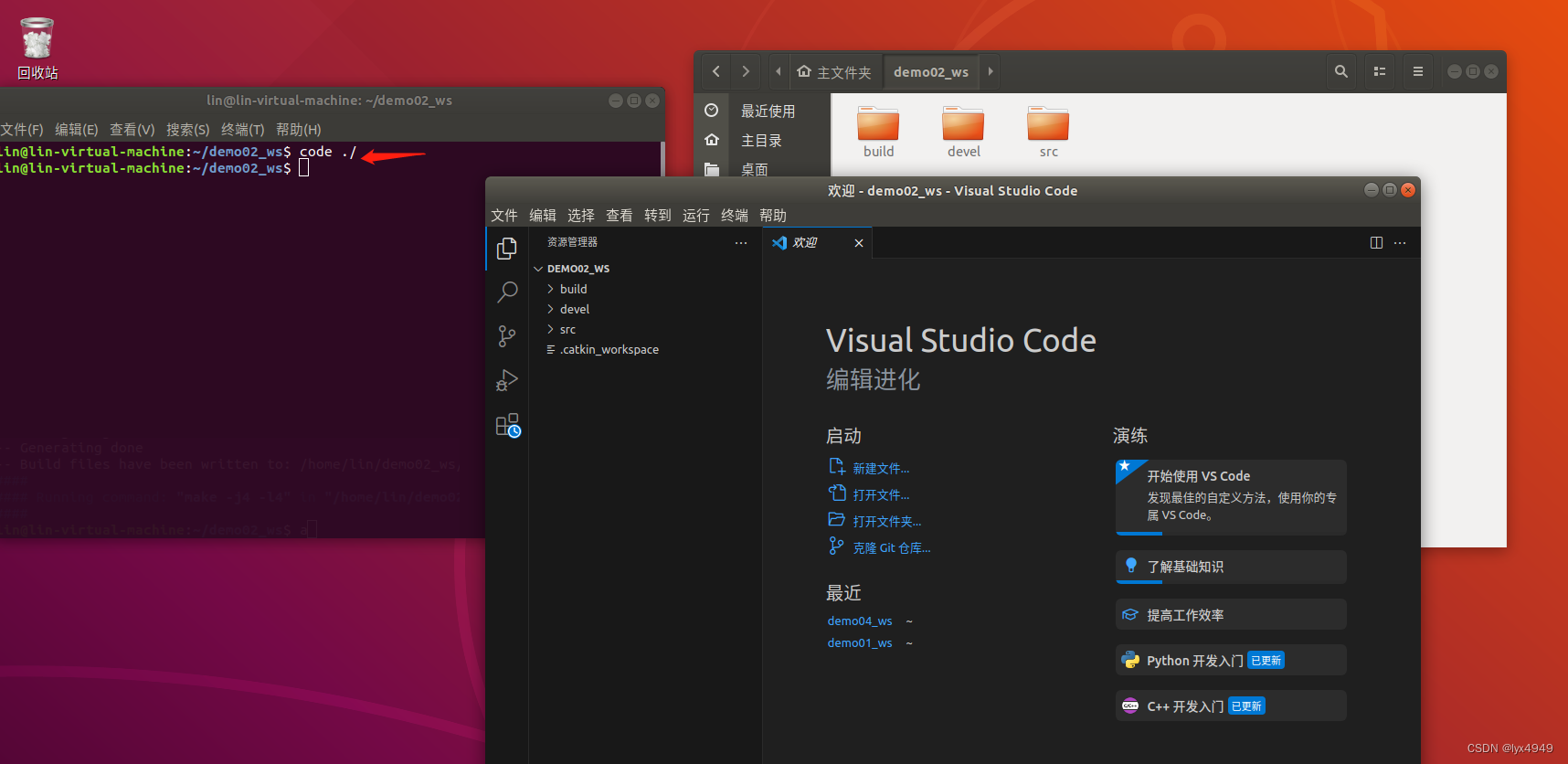Open Explorer panel more actions ellipsis

point(741,242)
